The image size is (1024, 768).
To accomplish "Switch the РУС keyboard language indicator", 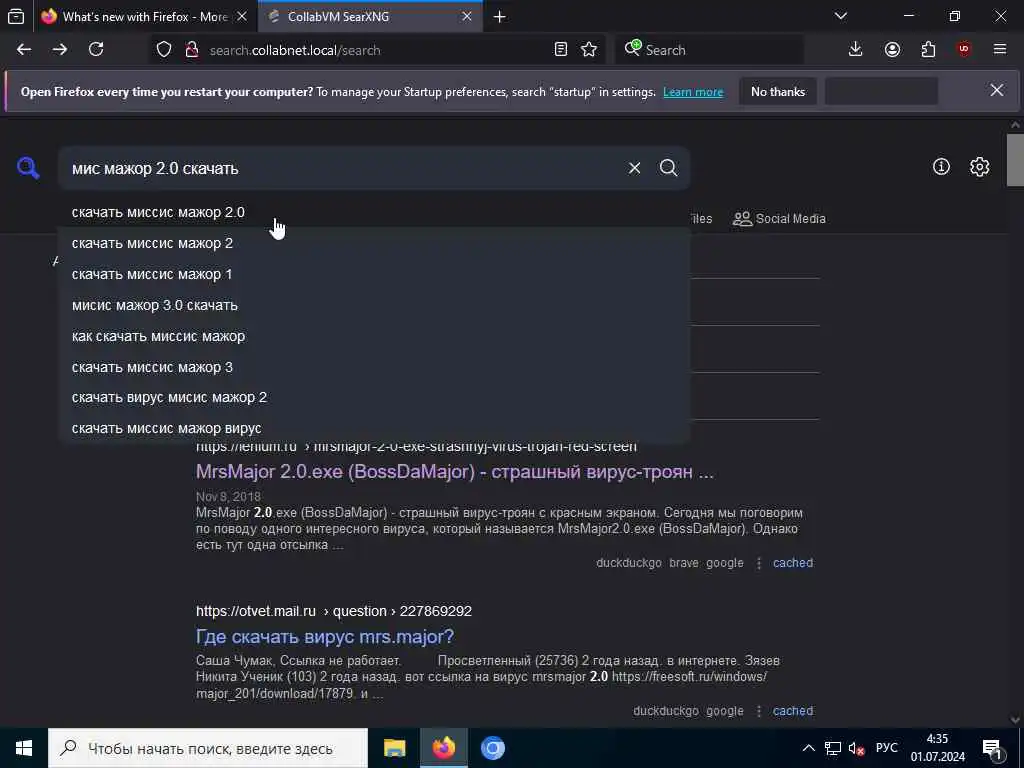I will click(886, 748).
